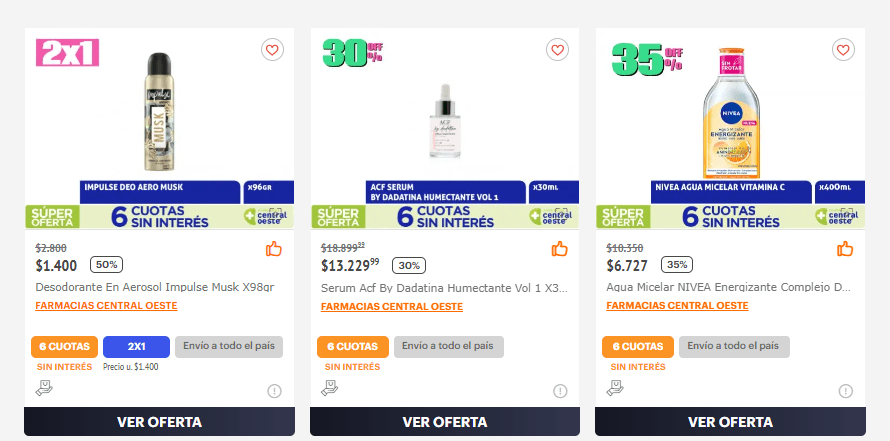Click the 6 CUOTAS tag on Impulse card
This screenshot has height=441, width=890.
click(x=64, y=347)
